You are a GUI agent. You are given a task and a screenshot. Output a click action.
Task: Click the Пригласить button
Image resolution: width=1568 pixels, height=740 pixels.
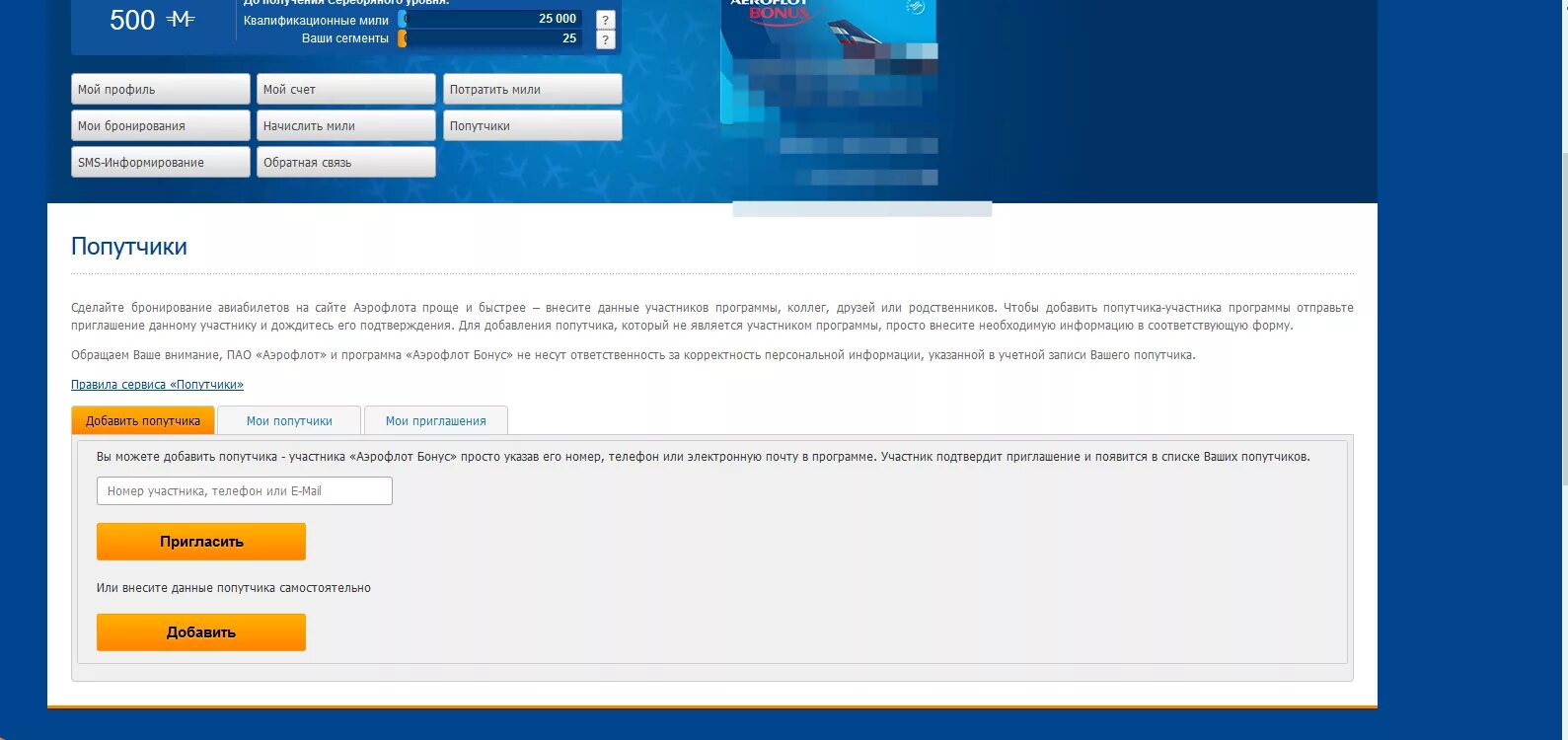point(201,542)
